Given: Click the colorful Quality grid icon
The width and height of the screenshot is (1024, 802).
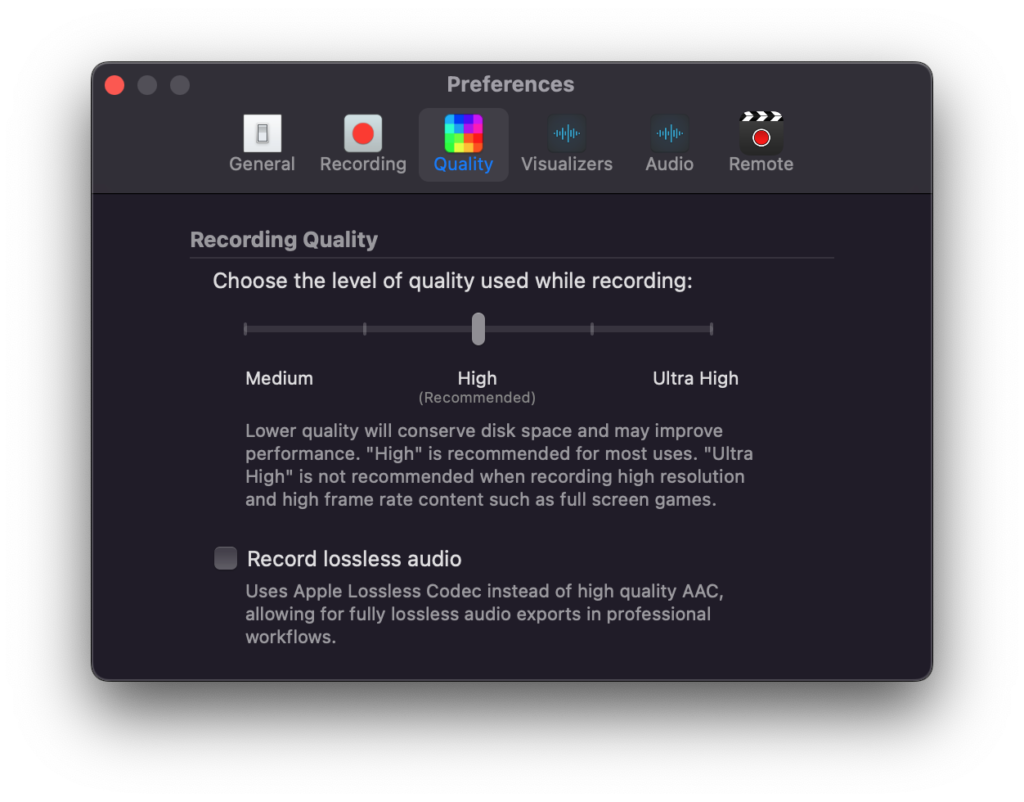Looking at the screenshot, I should tap(463, 133).
